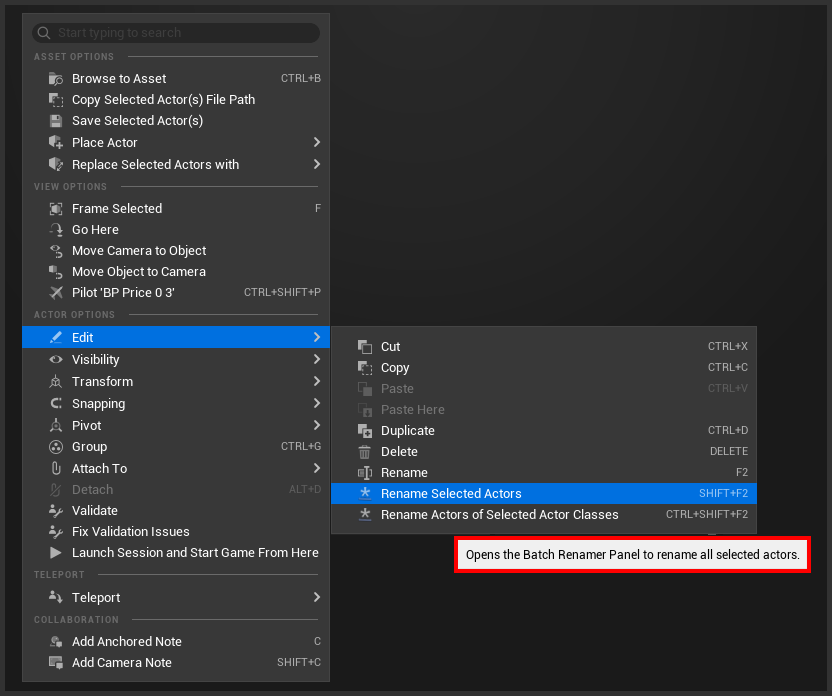Choose Browse to Asset
This screenshot has height=696, width=832.
click(176, 79)
